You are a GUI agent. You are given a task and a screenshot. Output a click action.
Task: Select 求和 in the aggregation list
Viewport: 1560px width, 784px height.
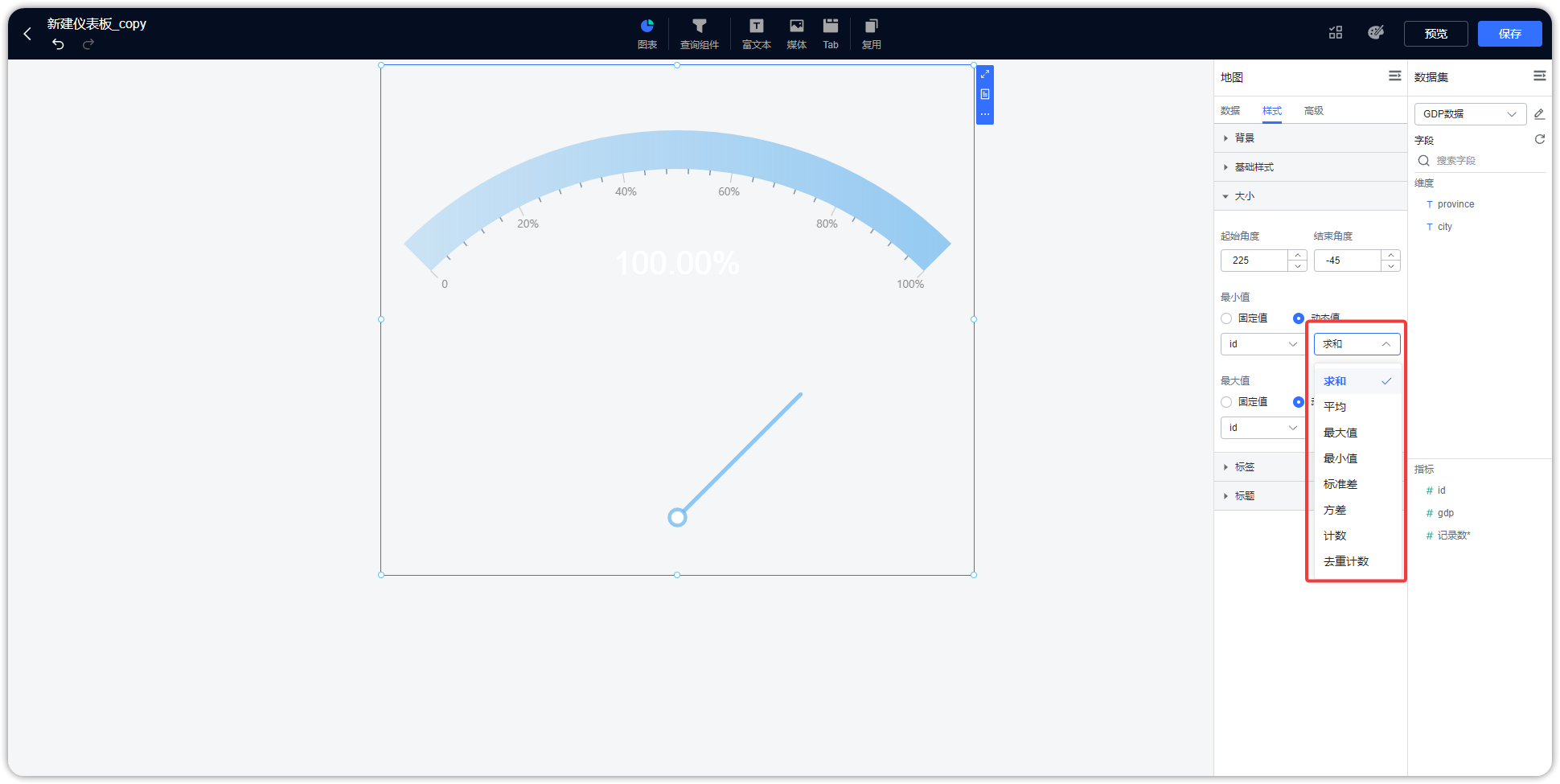[x=1357, y=381]
